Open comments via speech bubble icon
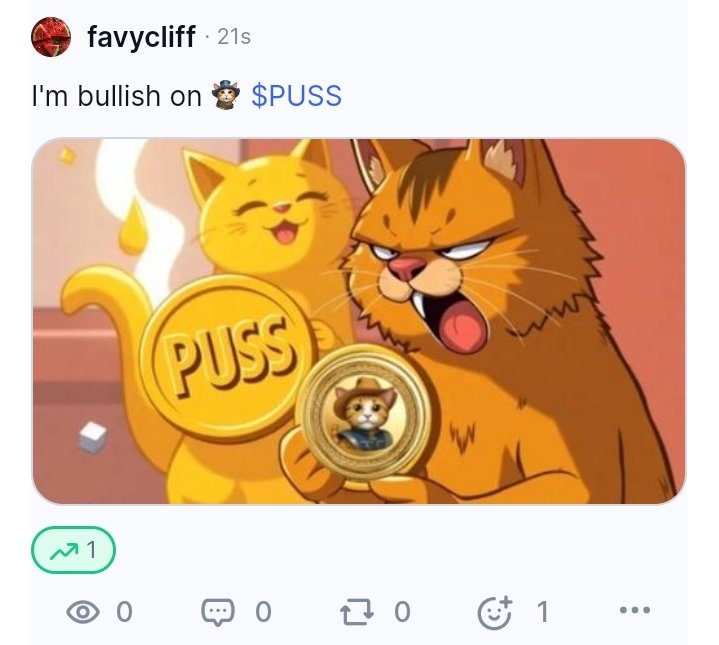The width and height of the screenshot is (719, 645). 218,612
